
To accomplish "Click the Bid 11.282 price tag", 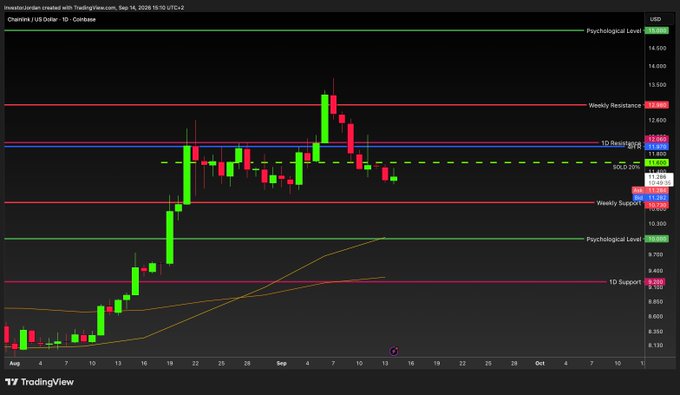I will 650,198.
